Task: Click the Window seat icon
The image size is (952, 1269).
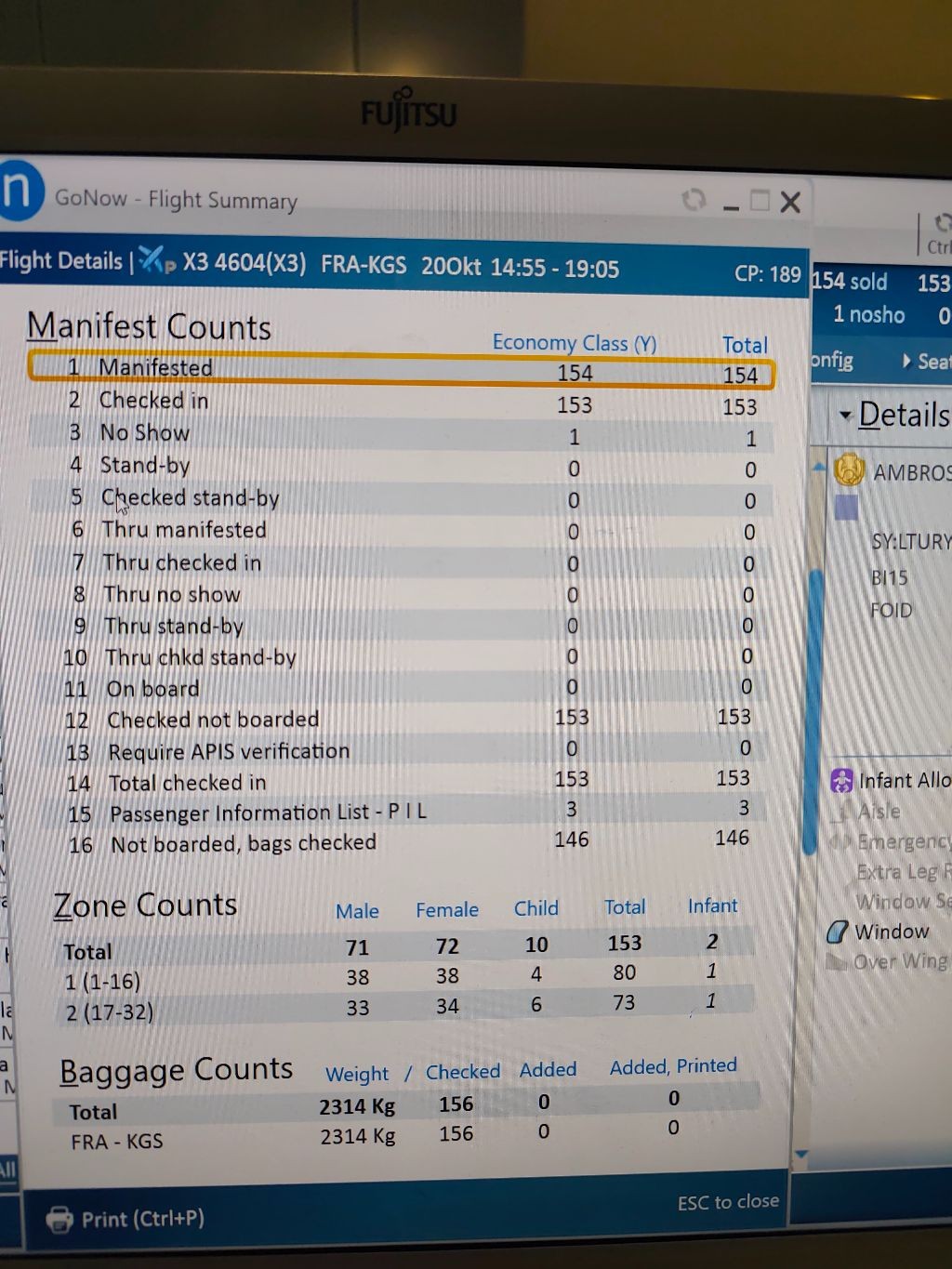Action: pyautogui.click(x=838, y=932)
